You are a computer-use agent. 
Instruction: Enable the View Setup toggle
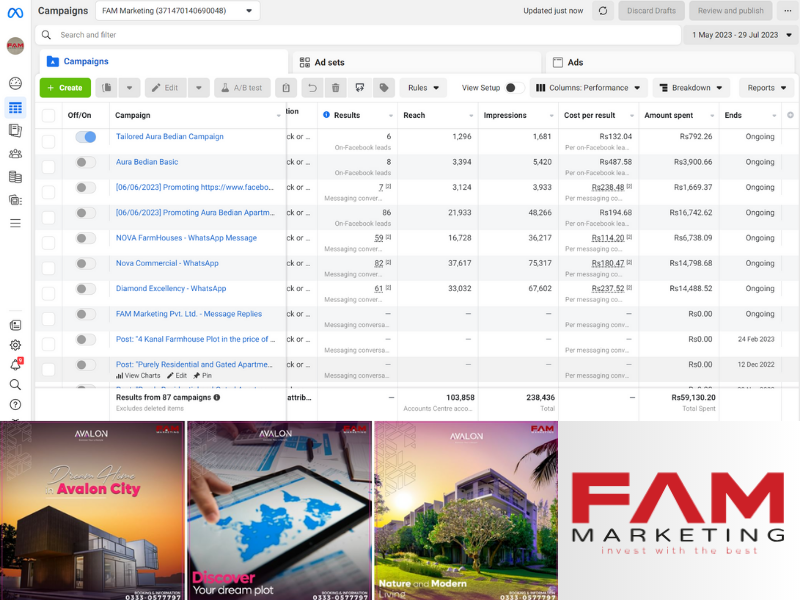point(514,88)
